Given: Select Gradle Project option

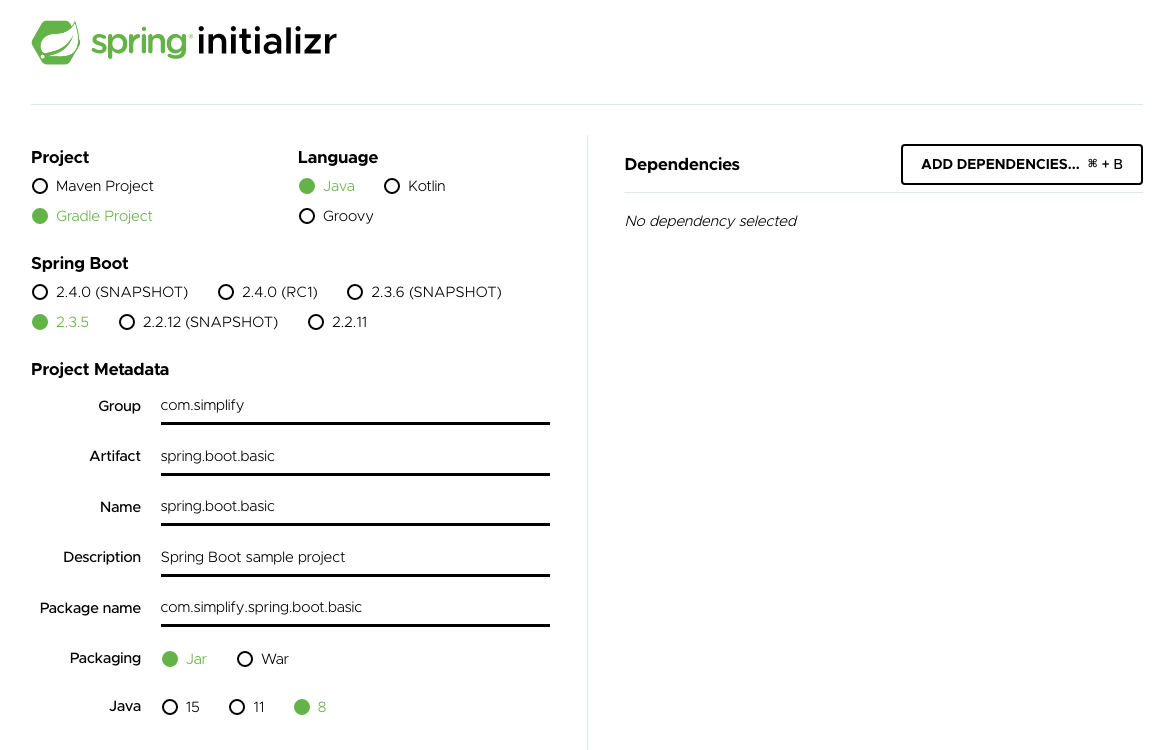Looking at the screenshot, I should click(x=40, y=216).
